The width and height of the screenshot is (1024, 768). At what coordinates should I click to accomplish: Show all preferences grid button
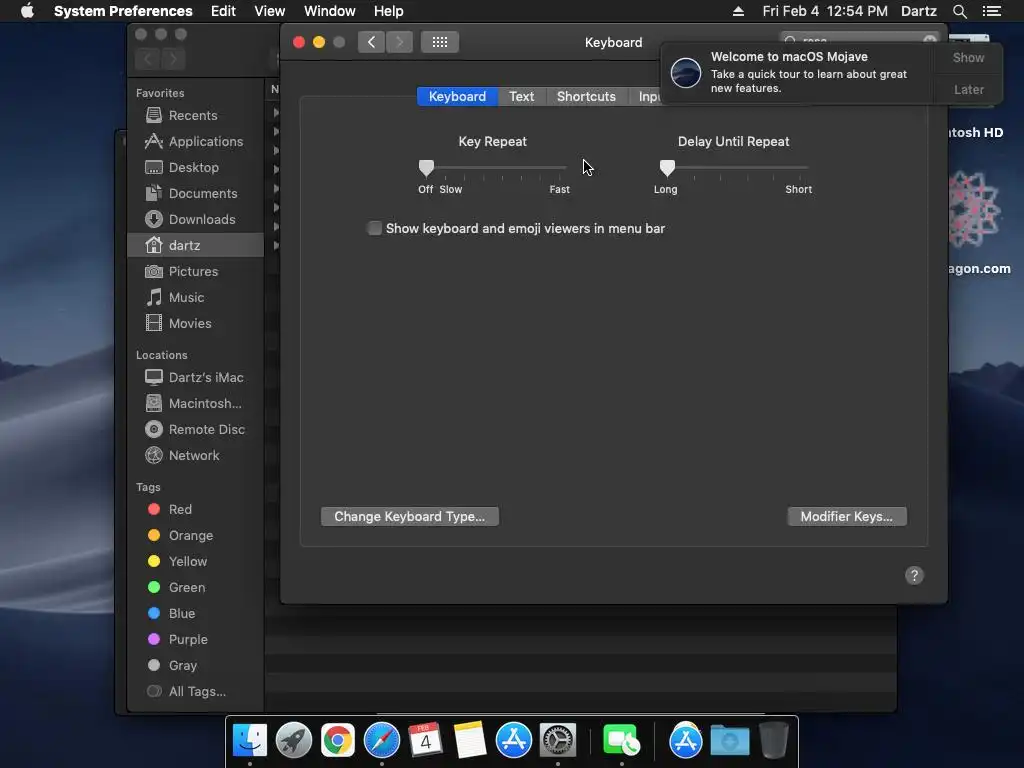(440, 42)
